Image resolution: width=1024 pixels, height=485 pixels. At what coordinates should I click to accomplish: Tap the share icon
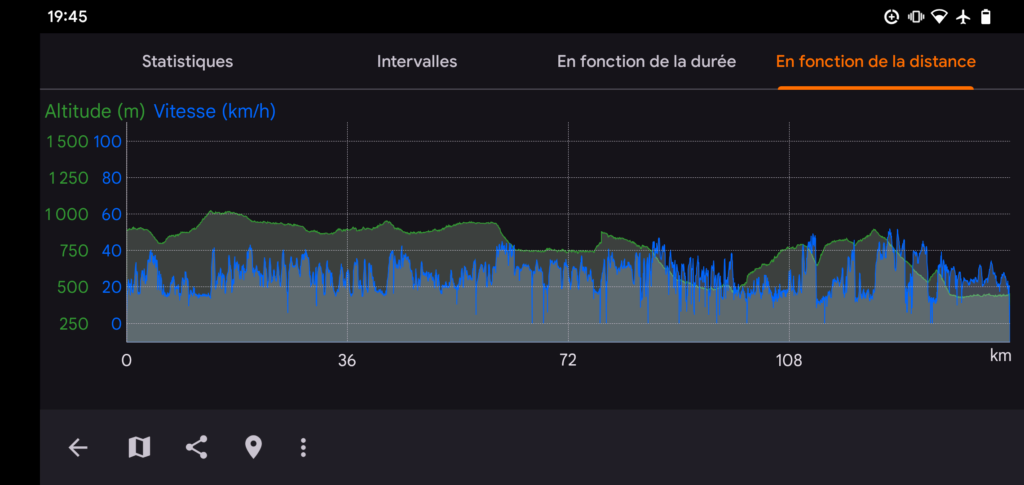pos(197,447)
